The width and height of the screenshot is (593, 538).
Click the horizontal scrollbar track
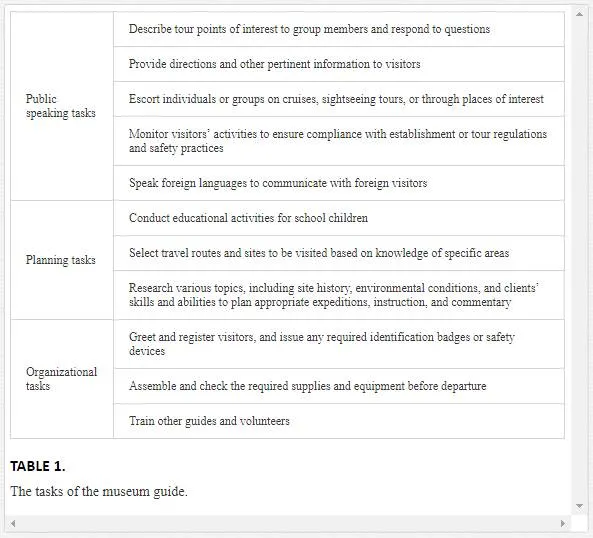[288, 523]
